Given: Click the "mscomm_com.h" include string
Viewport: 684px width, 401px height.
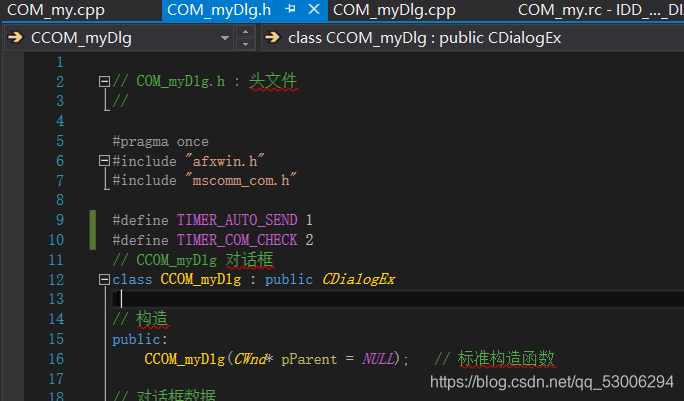Looking at the screenshot, I should tap(241, 180).
